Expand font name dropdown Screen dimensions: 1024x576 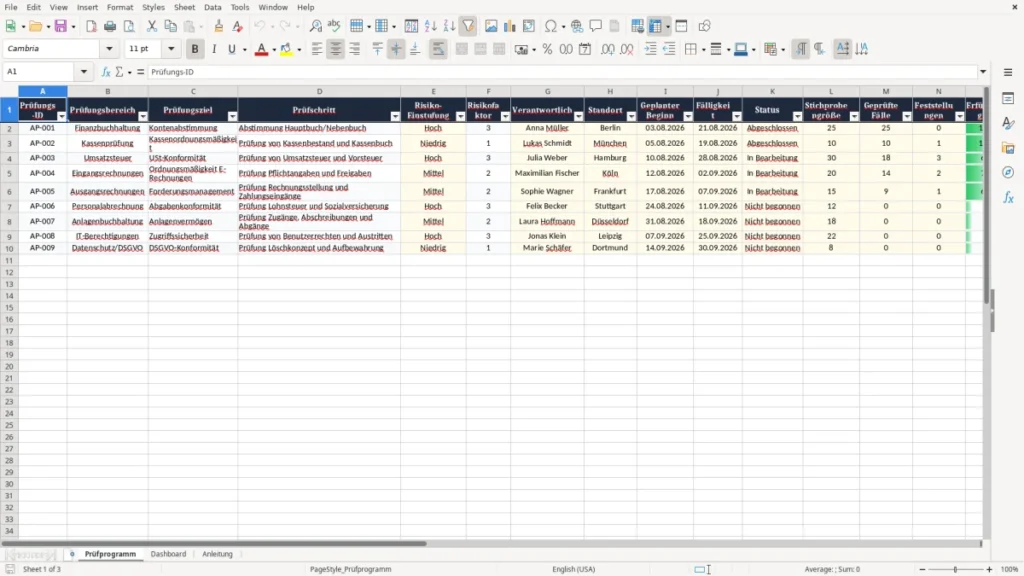click(109, 48)
